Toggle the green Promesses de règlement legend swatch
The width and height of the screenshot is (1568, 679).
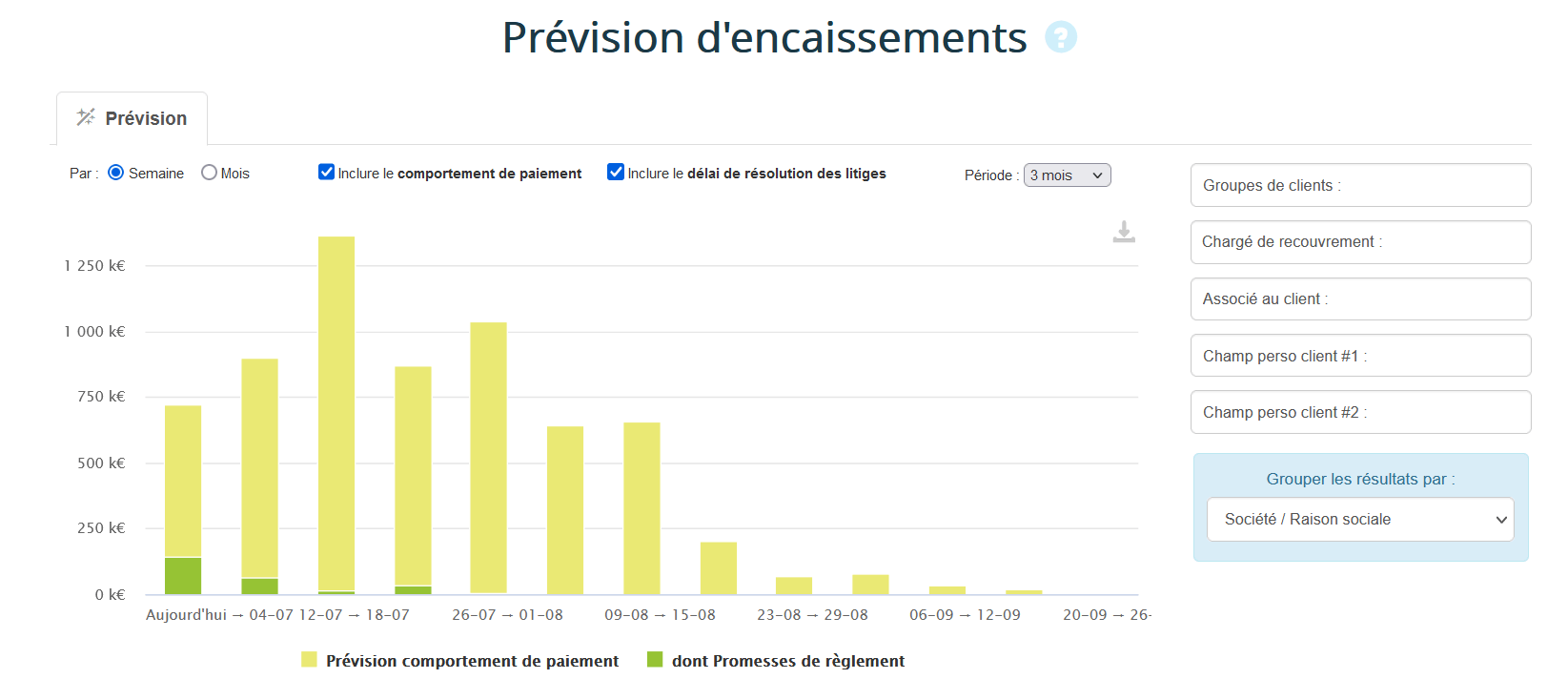[655, 660]
